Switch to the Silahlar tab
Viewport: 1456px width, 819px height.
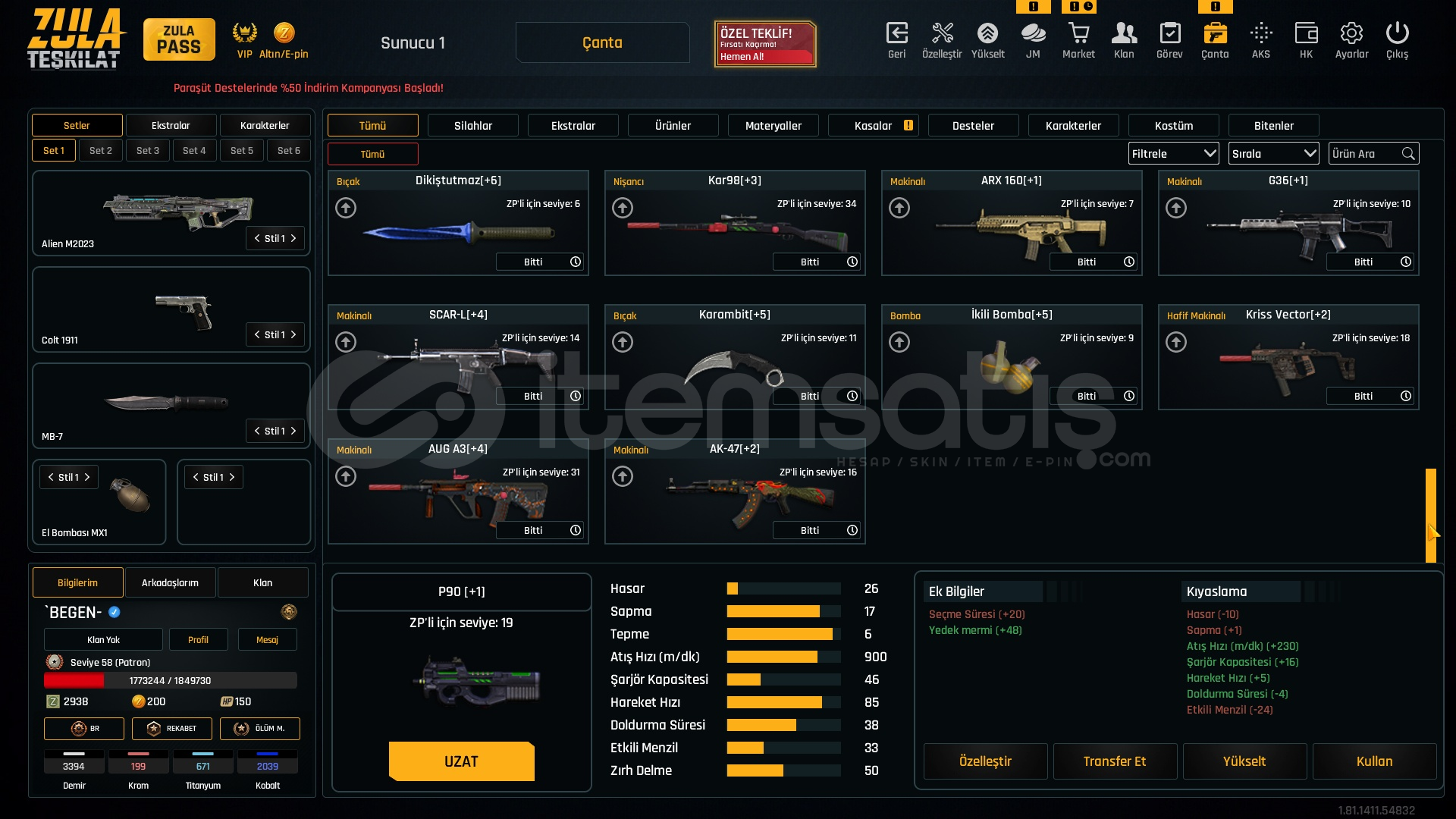click(x=473, y=126)
